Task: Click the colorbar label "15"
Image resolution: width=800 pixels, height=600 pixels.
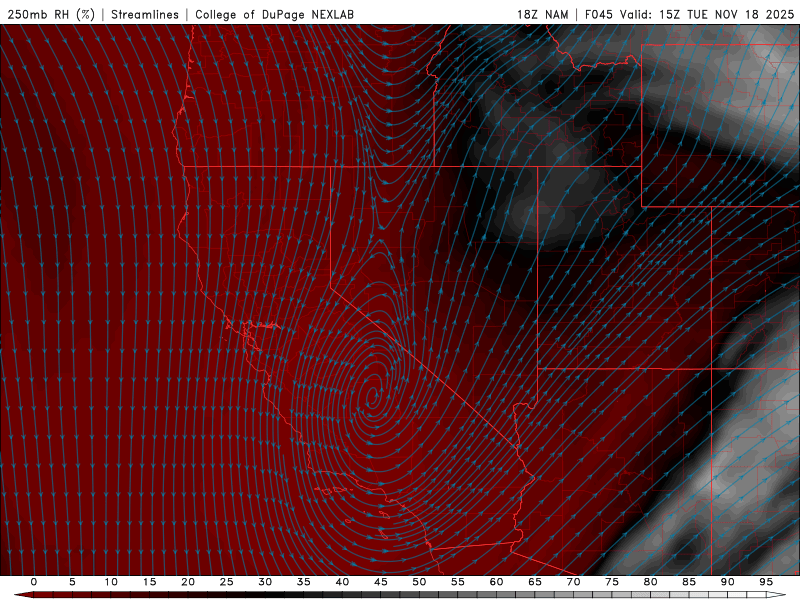Action: 149,582
